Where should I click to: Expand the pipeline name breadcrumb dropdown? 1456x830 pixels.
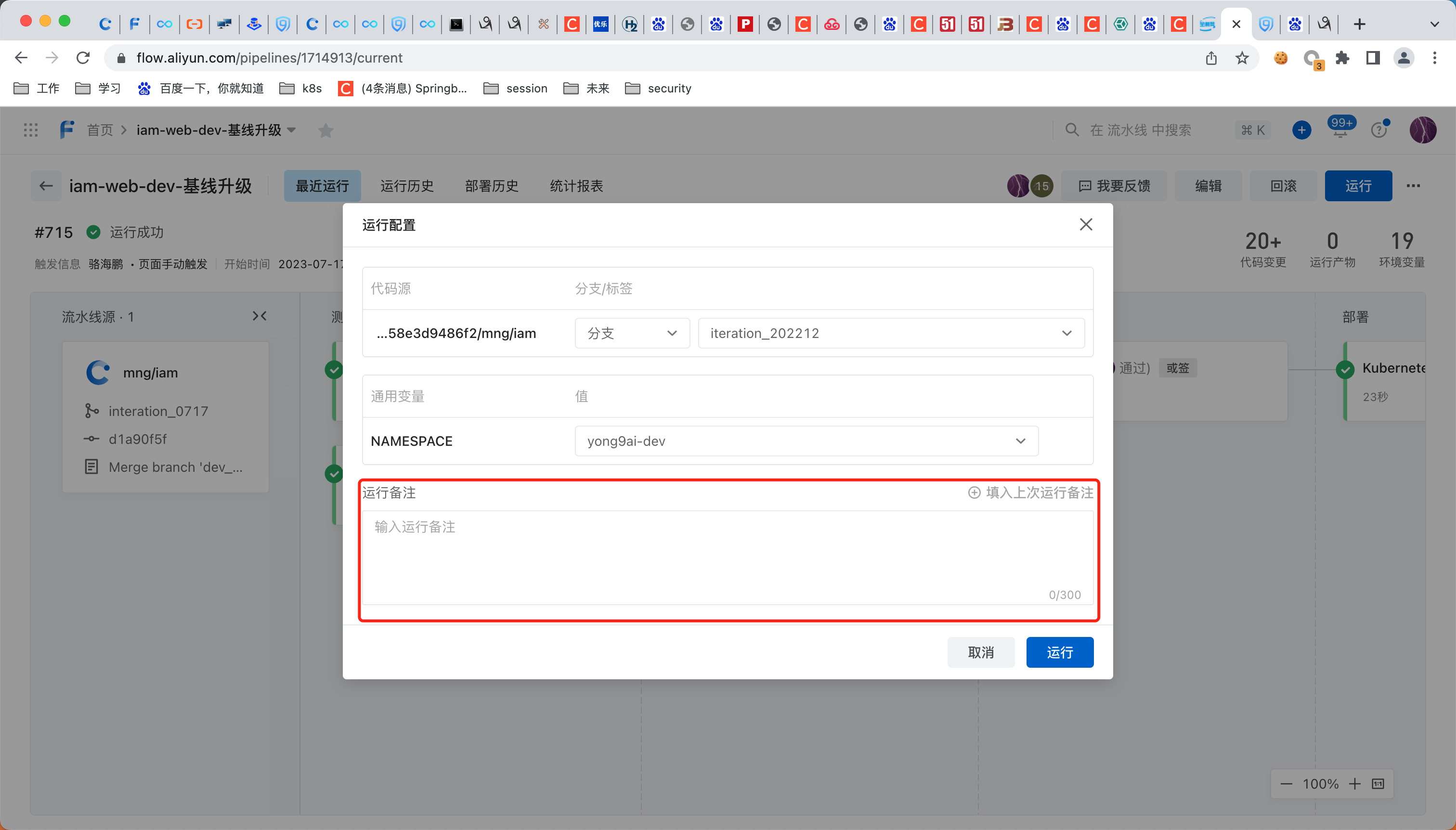coord(292,130)
